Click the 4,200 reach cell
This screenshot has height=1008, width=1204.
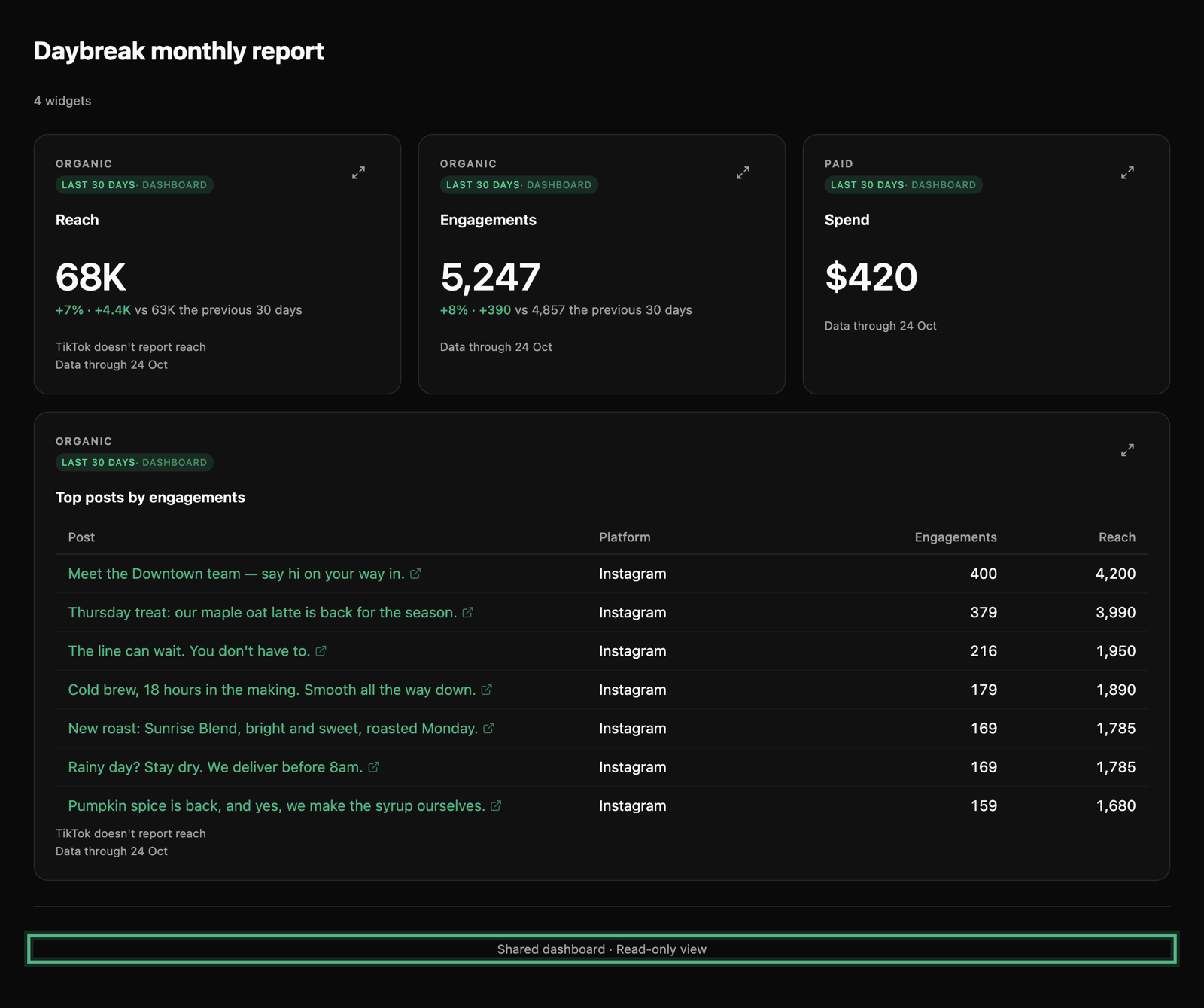[1115, 574]
